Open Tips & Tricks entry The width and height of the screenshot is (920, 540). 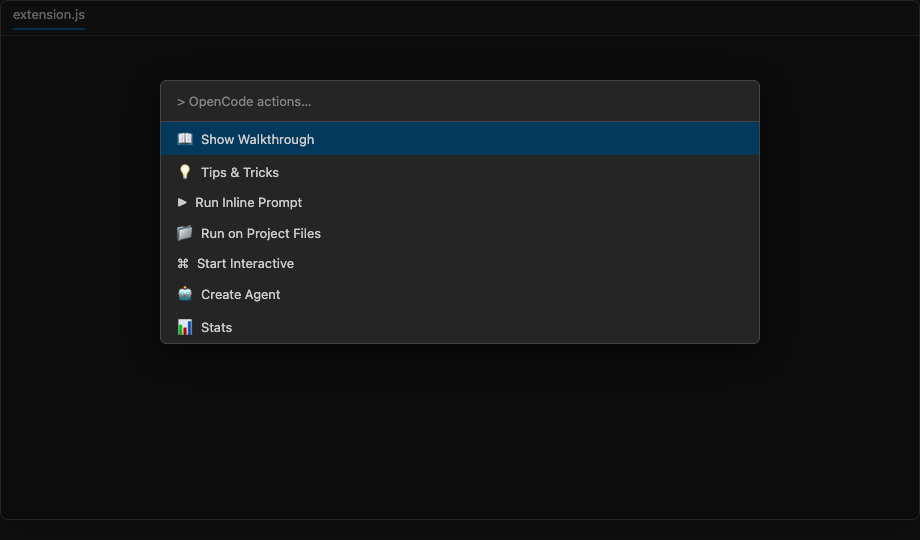[x=459, y=172]
